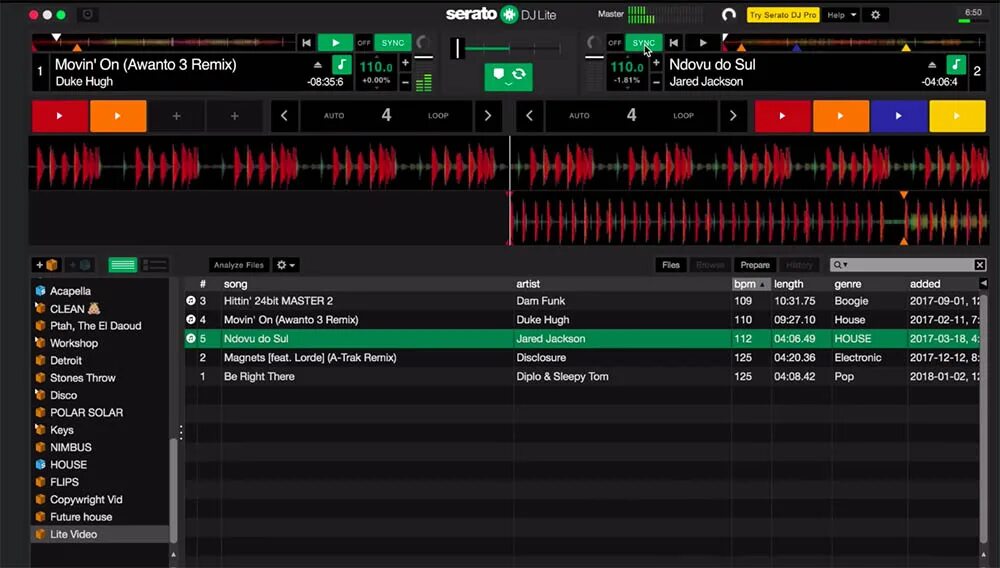Toggle key lock on deck 2
This screenshot has width=1000, height=568.
(956, 64)
